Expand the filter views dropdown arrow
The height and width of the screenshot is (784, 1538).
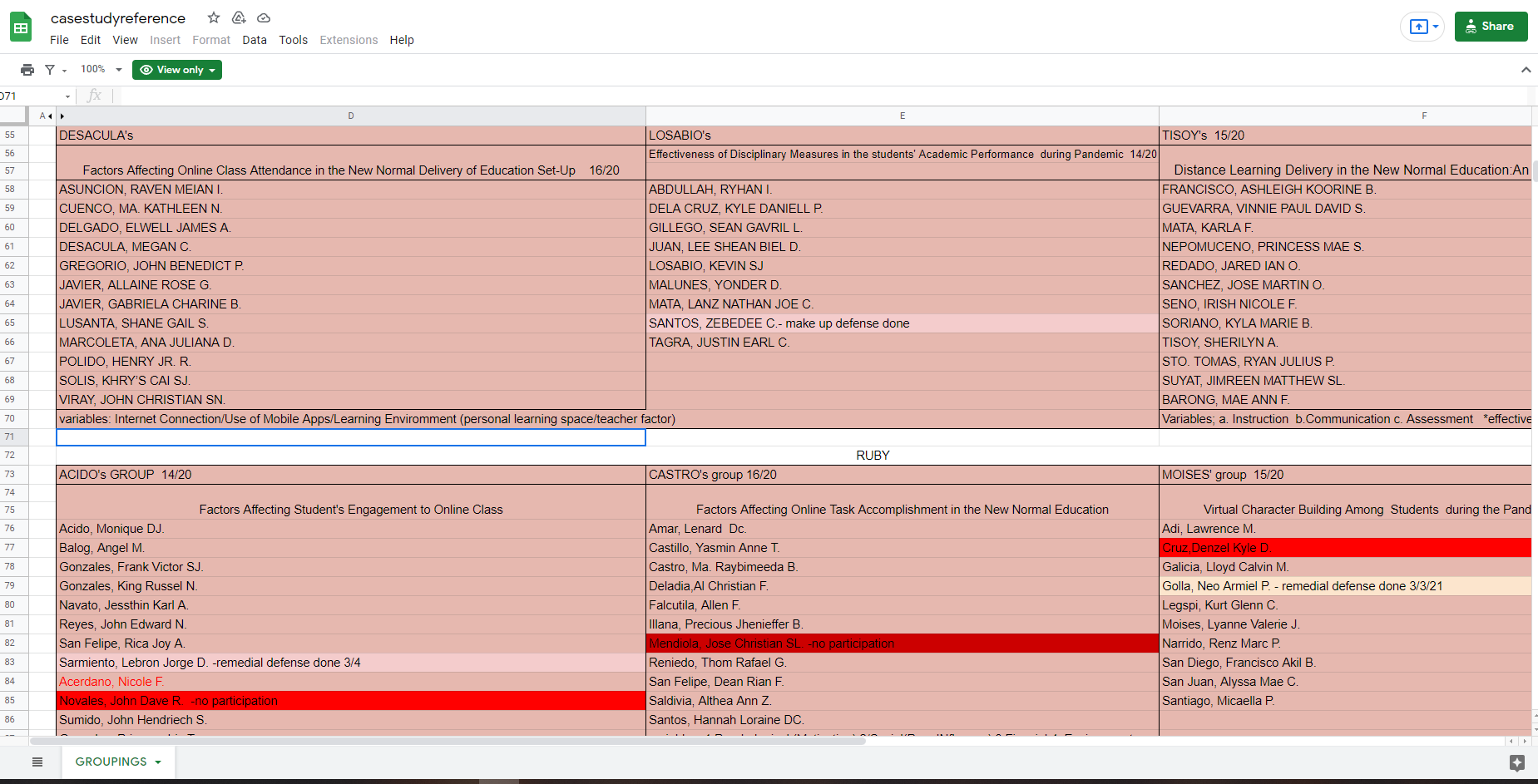tap(64, 71)
